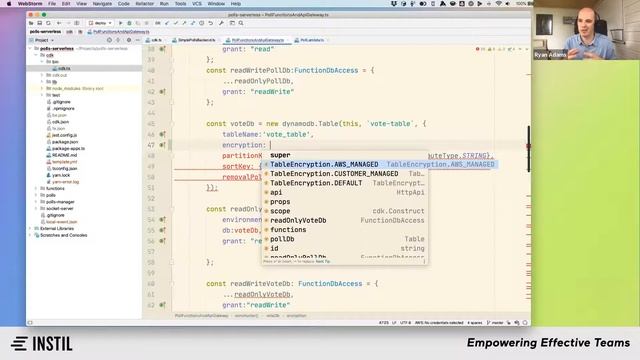Click UTF-8 encoding in status bar
The height and width of the screenshot is (360, 640).
pos(405,322)
